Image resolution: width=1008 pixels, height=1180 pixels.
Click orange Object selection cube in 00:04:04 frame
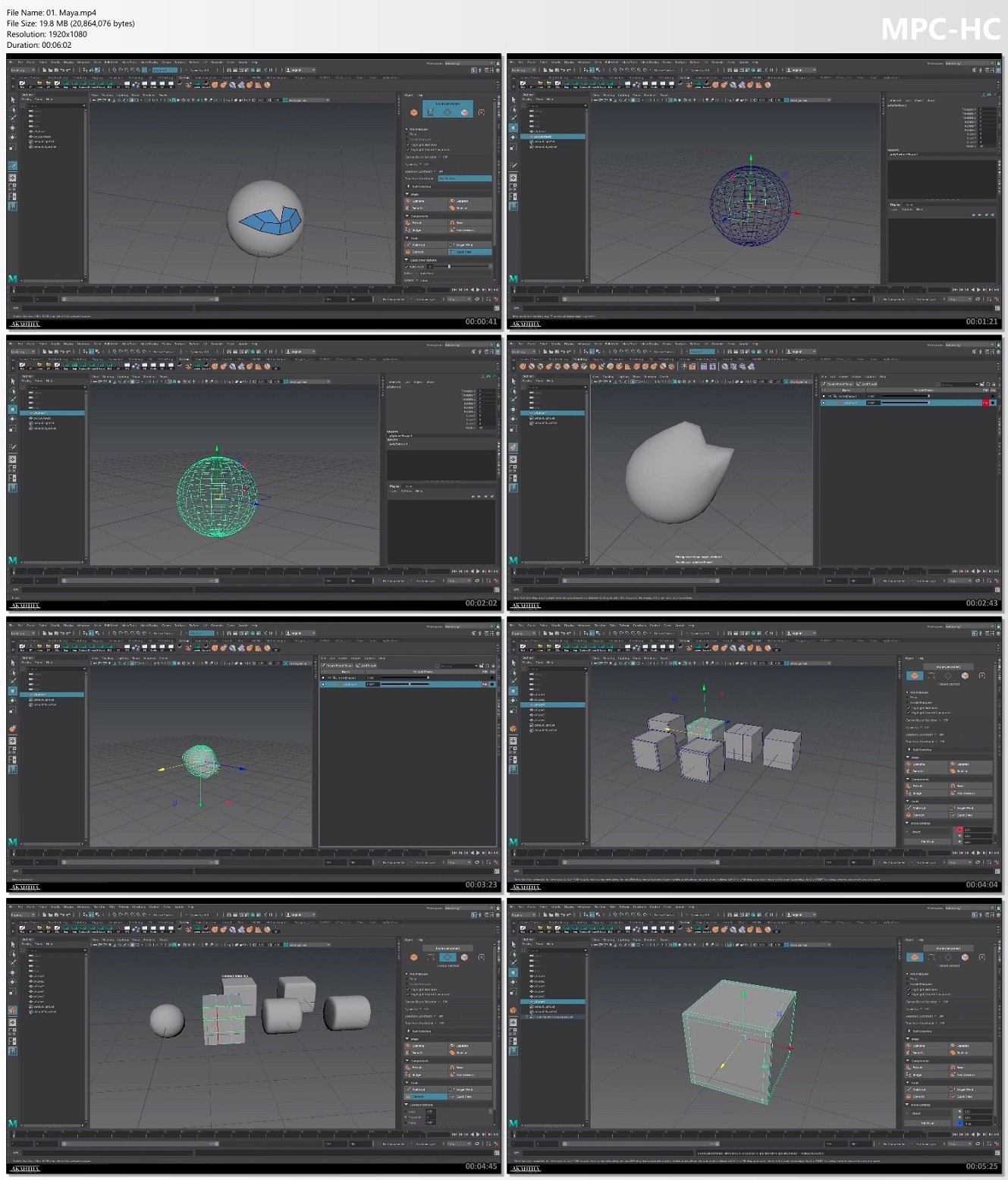click(915, 676)
